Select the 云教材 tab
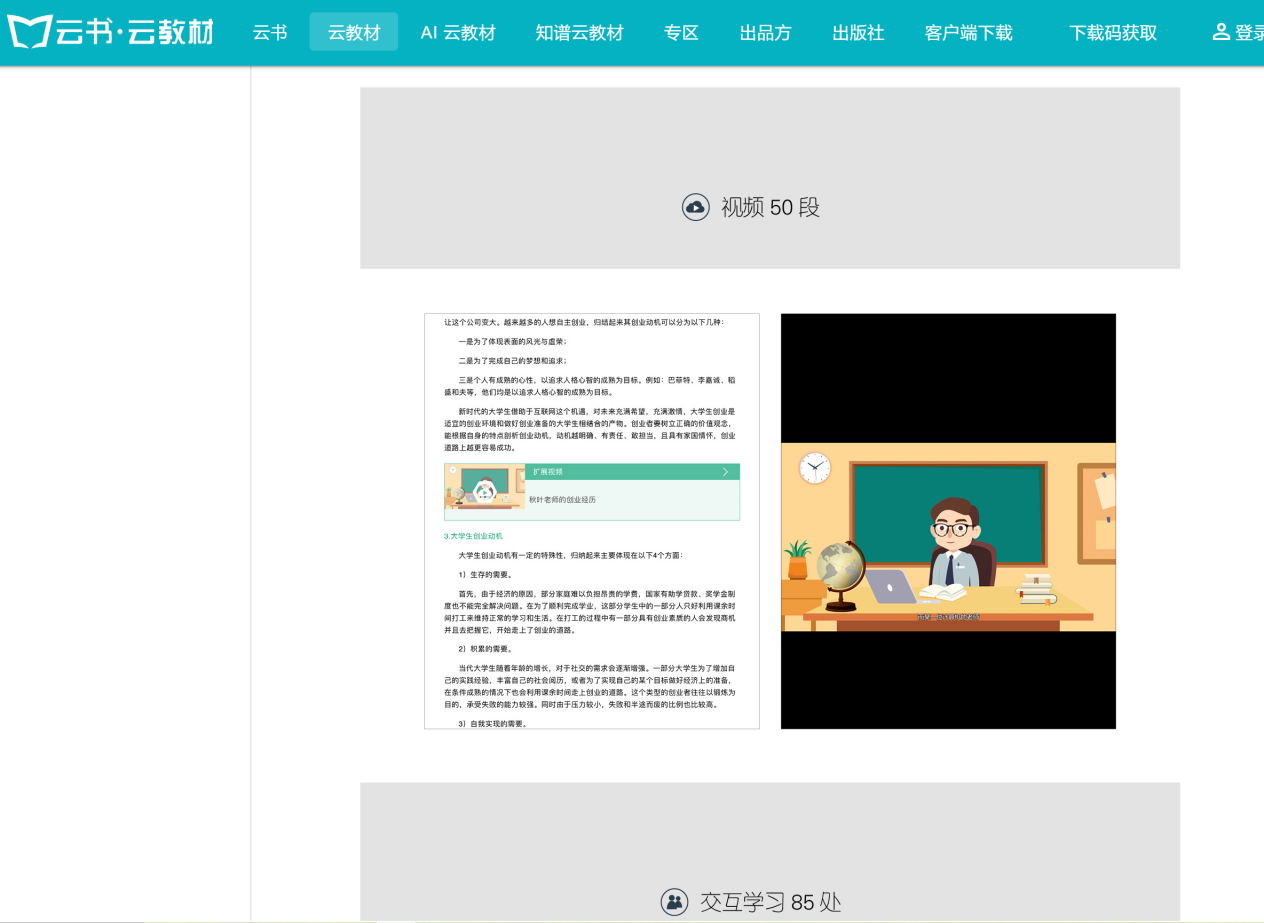The image size is (1264, 923). pyautogui.click(x=354, y=33)
